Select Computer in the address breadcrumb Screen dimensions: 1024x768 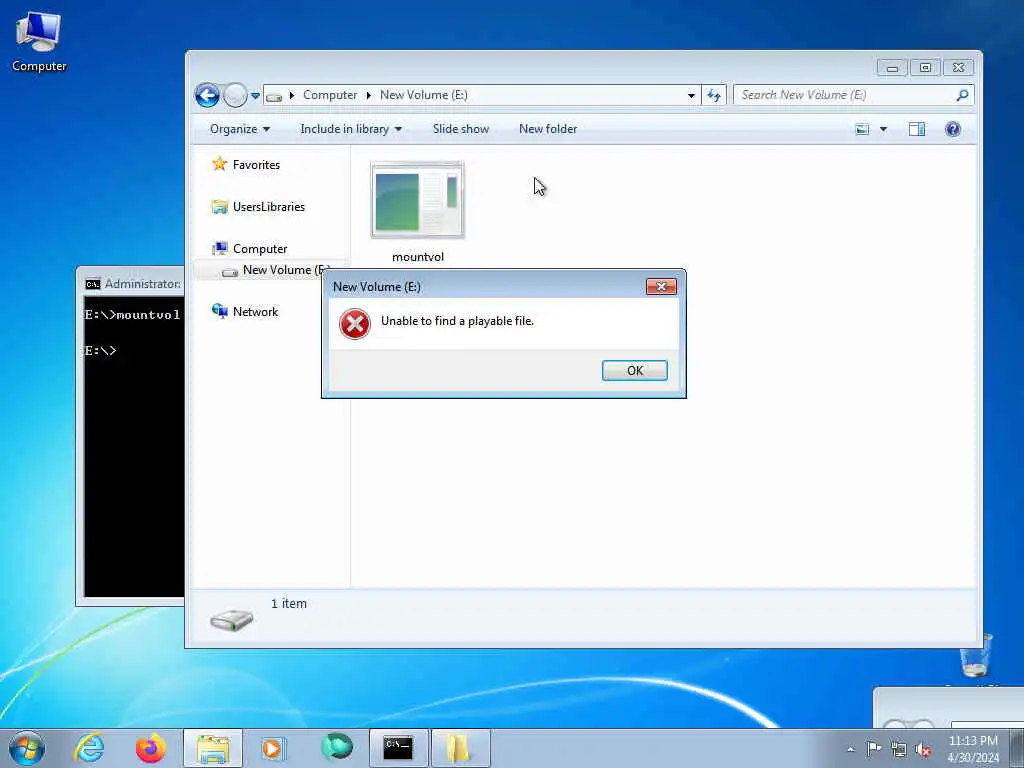(330, 95)
